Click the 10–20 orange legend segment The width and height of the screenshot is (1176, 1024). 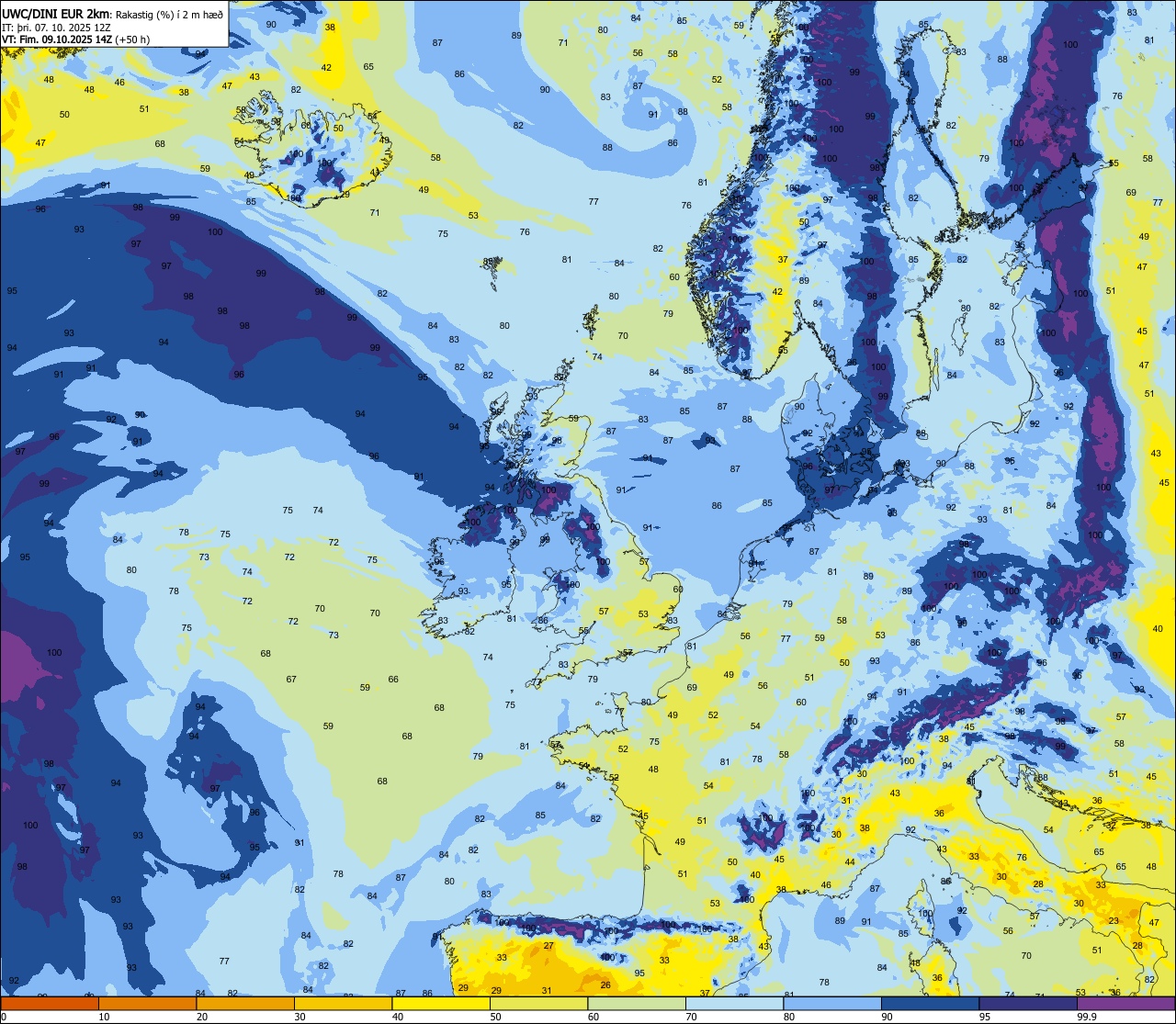(147, 1003)
